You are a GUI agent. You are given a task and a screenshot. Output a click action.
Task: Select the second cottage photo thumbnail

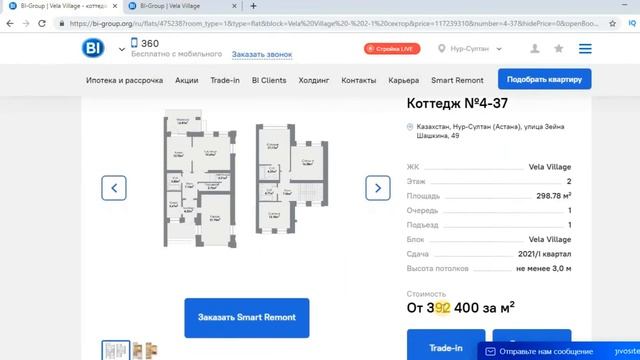[x=145, y=351]
